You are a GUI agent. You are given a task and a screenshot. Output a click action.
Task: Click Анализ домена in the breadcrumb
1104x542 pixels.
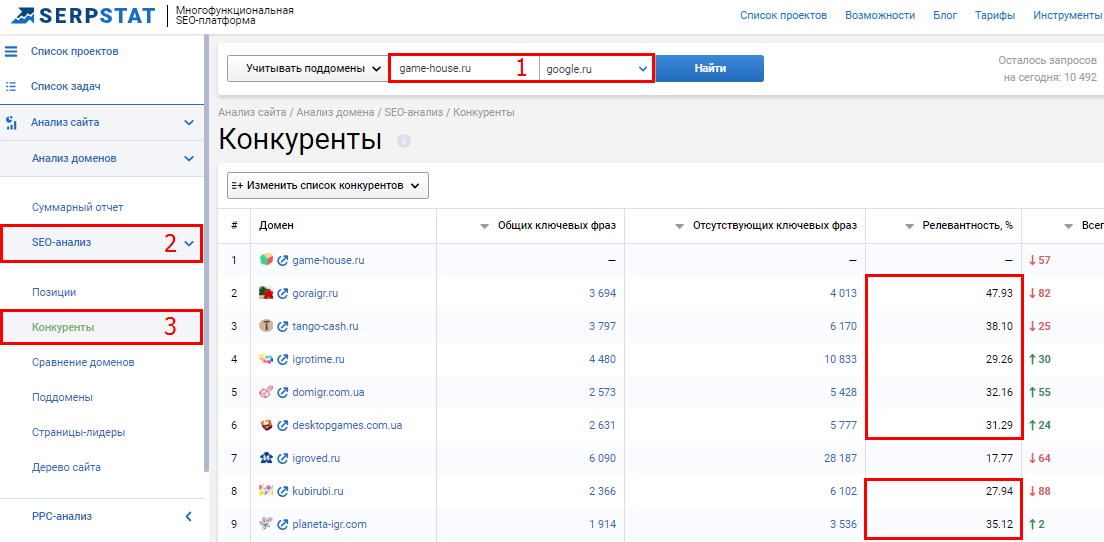pos(337,113)
